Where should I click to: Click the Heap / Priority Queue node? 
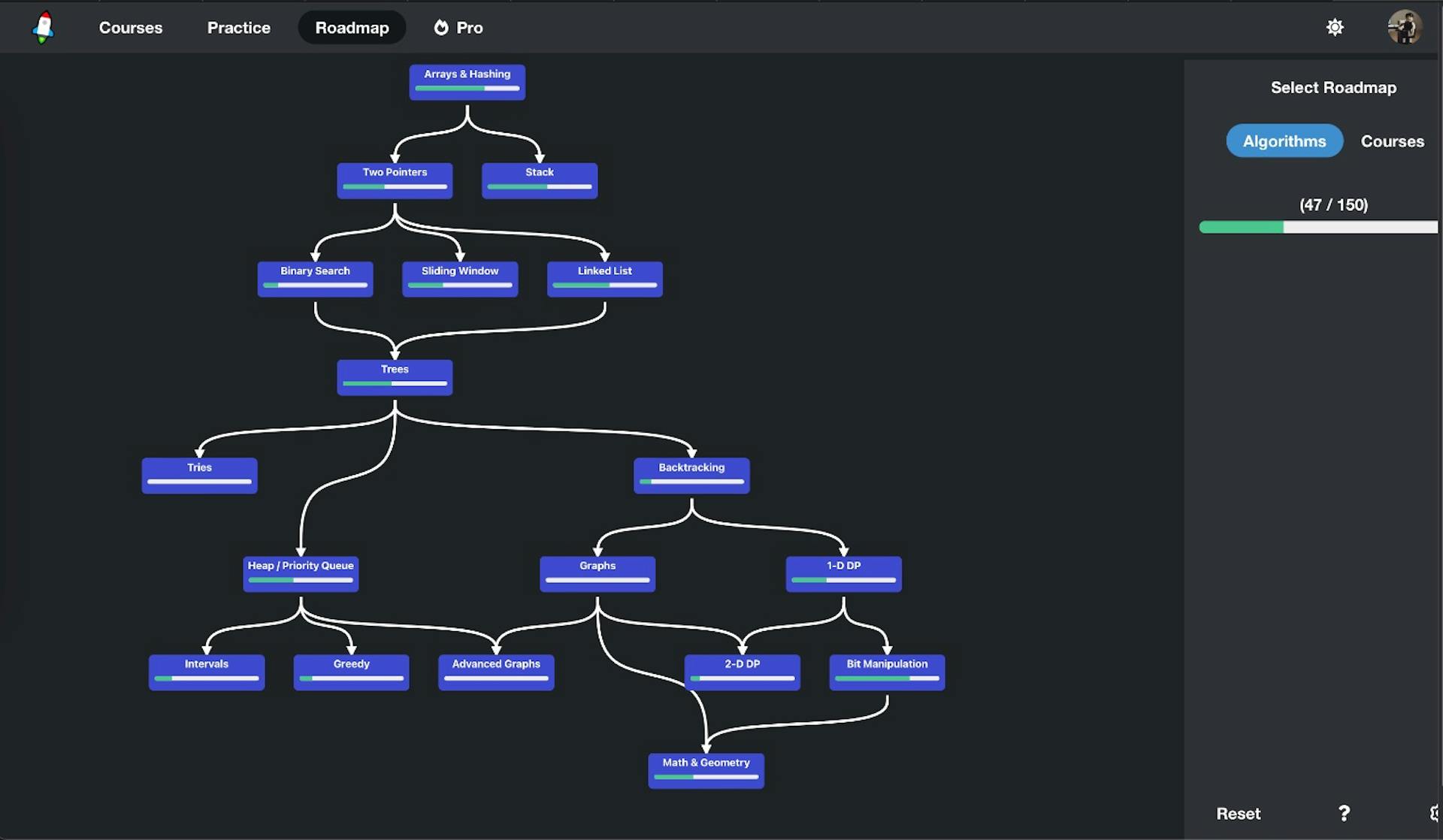(x=301, y=573)
